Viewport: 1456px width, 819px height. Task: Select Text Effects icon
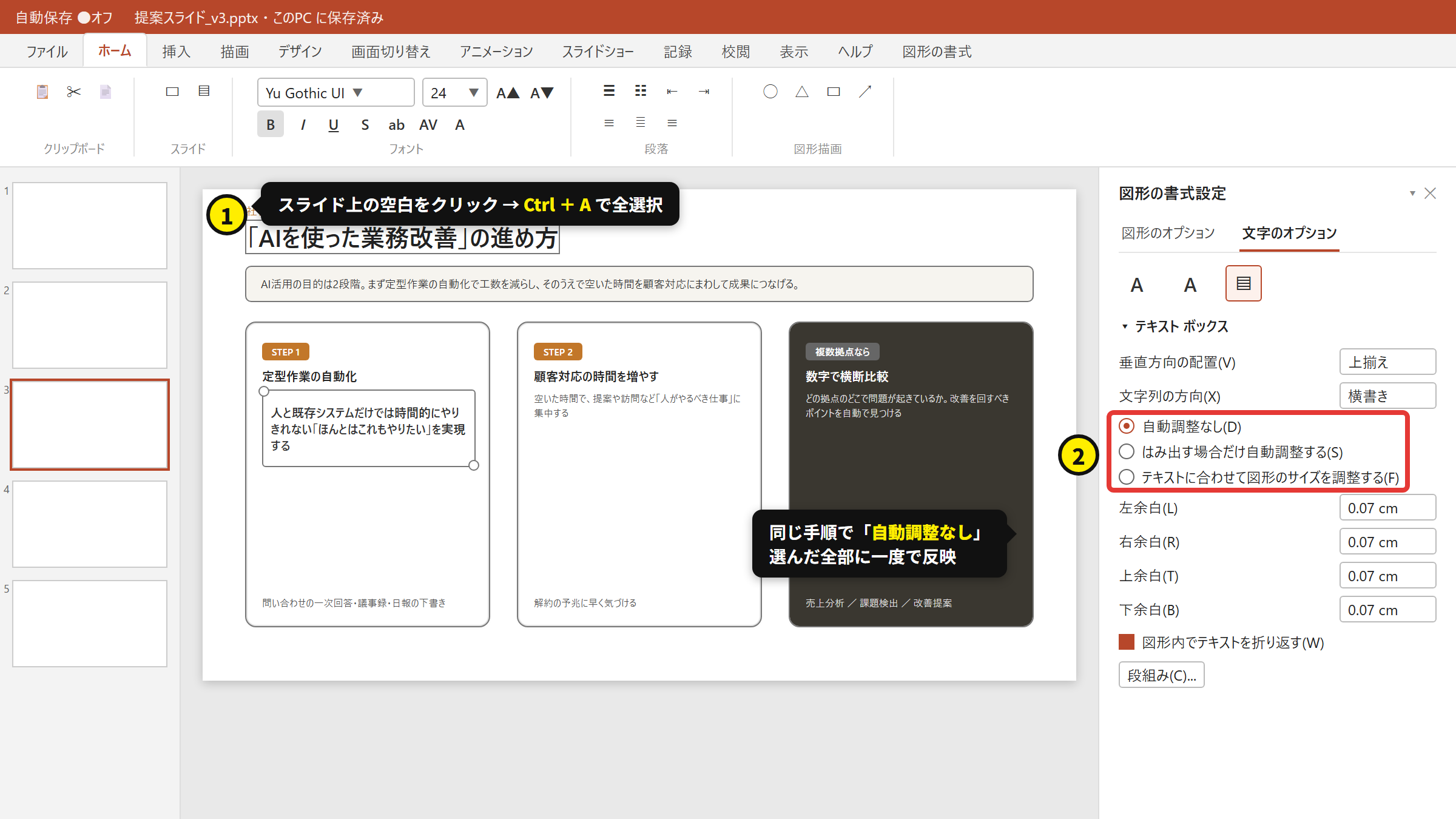(1190, 284)
